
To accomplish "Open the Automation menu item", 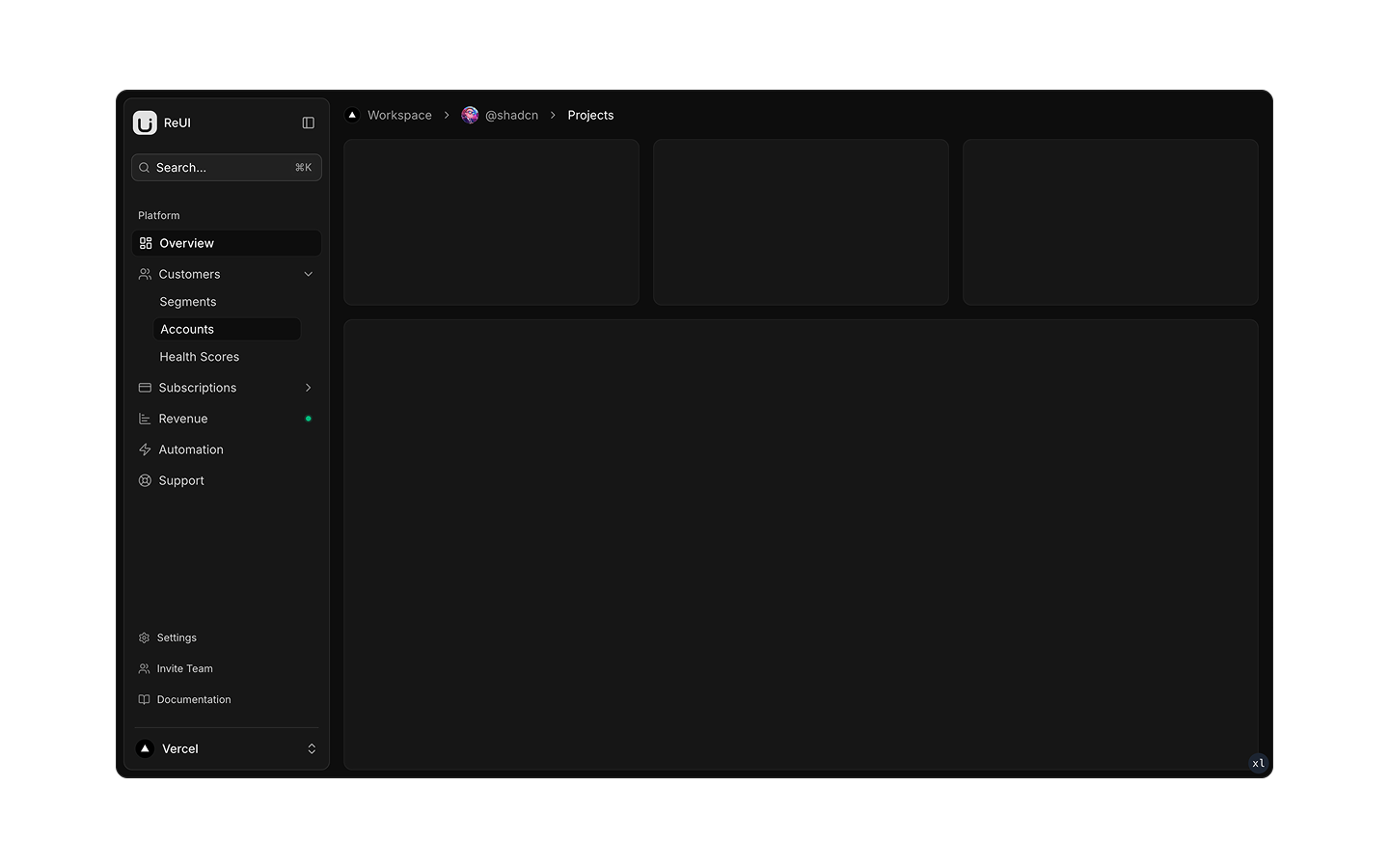I will (227, 449).
